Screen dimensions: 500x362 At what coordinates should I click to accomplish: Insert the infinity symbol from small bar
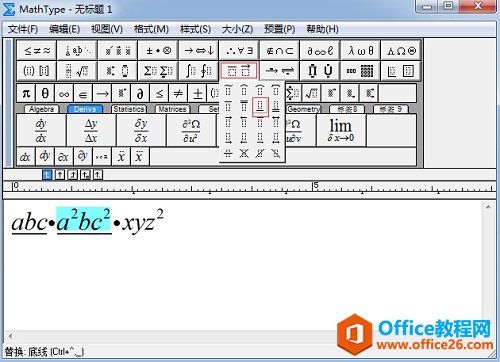tap(64, 93)
